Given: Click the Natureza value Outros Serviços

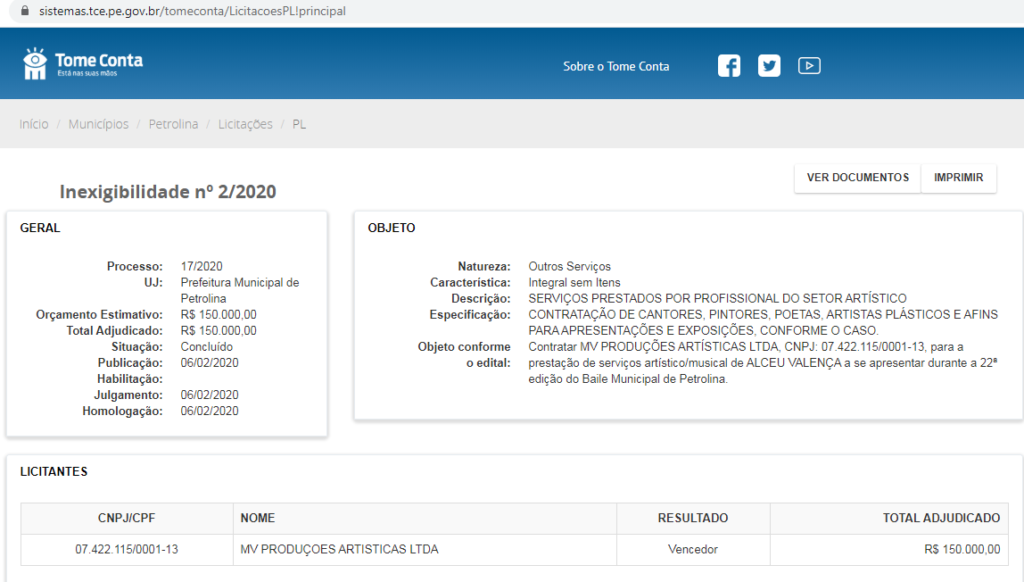Looking at the screenshot, I should pos(569,267).
